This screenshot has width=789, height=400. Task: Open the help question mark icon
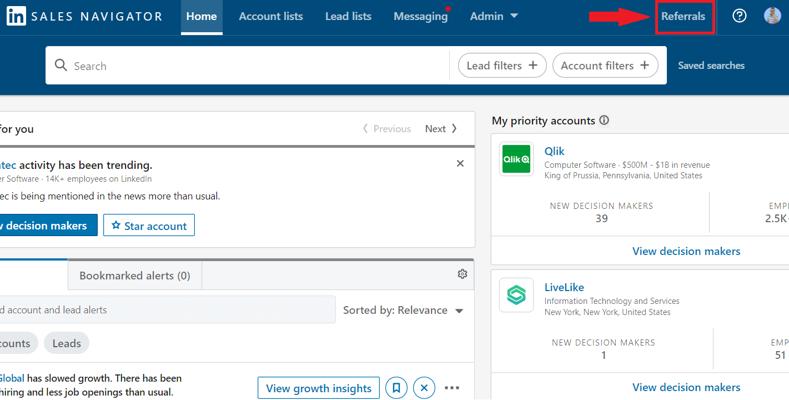point(739,16)
